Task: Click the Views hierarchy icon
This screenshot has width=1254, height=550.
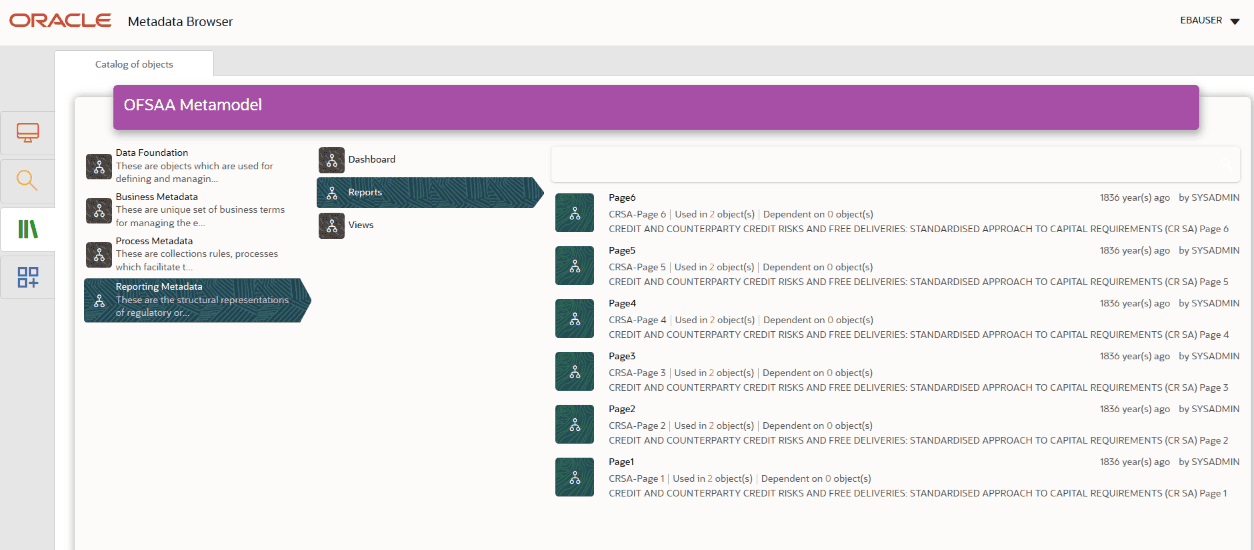Action: point(331,225)
